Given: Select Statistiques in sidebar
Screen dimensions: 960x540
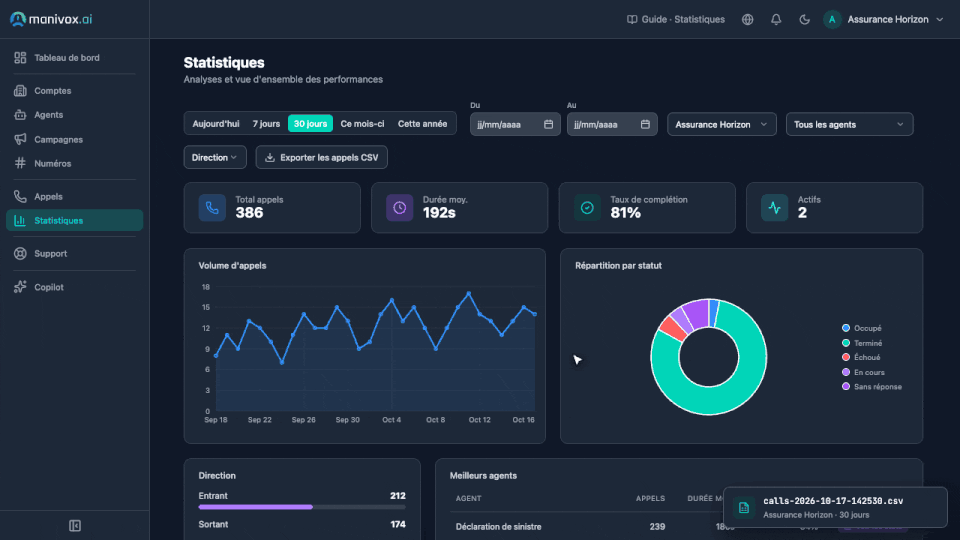Looking at the screenshot, I should tap(74, 220).
